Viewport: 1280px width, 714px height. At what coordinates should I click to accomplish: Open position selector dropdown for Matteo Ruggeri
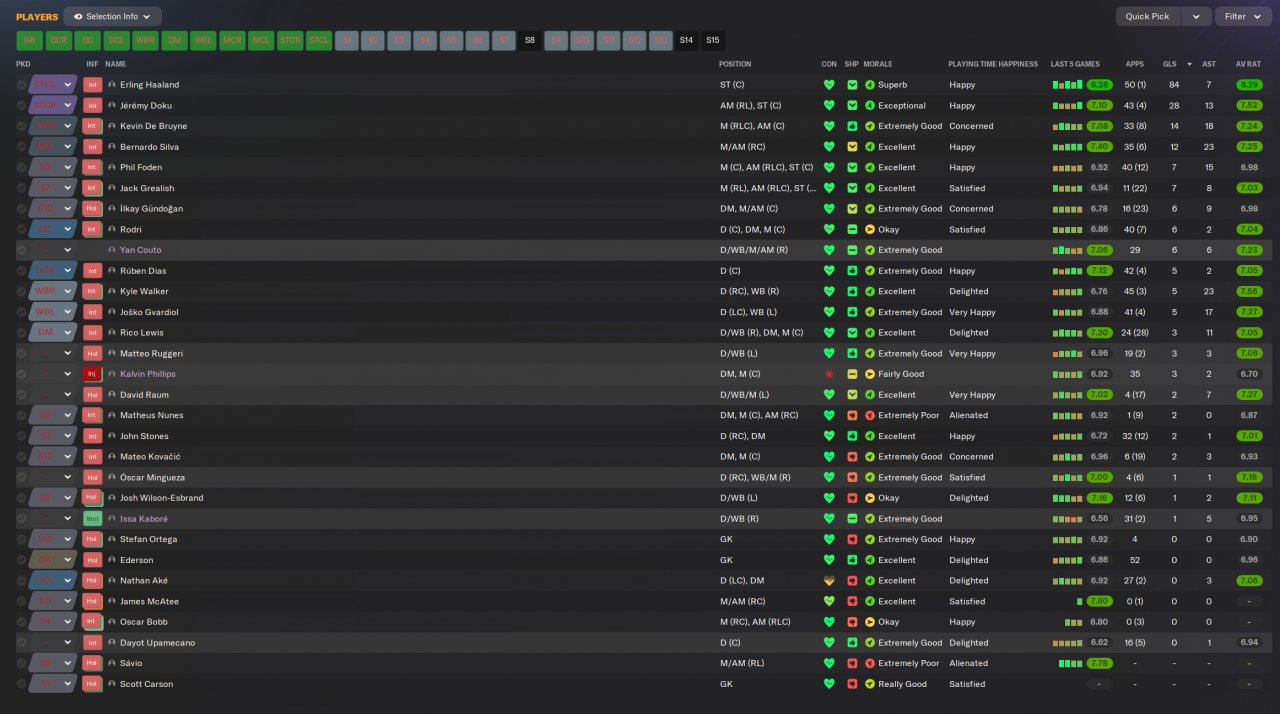point(68,354)
